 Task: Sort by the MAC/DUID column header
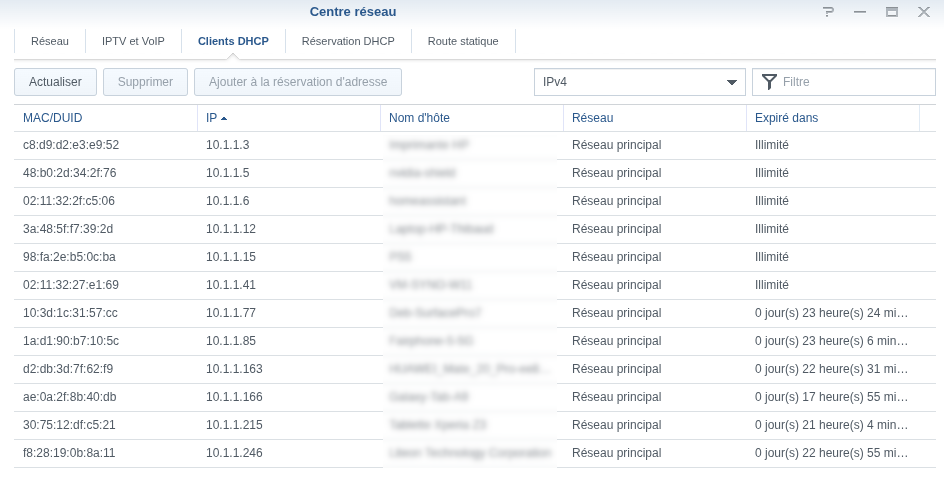click(x=53, y=118)
